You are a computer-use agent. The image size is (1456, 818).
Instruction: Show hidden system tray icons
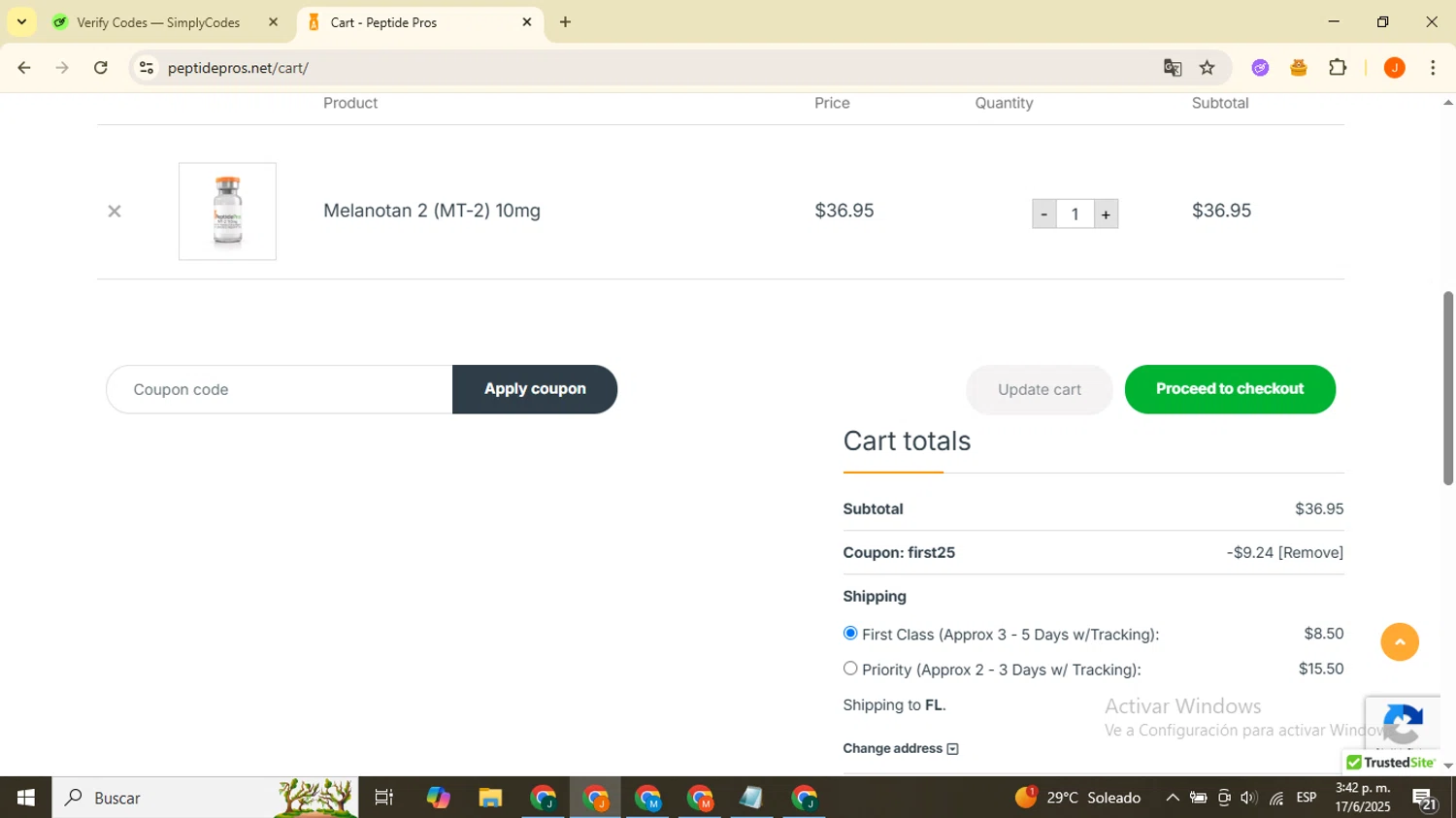tap(1173, 798)
